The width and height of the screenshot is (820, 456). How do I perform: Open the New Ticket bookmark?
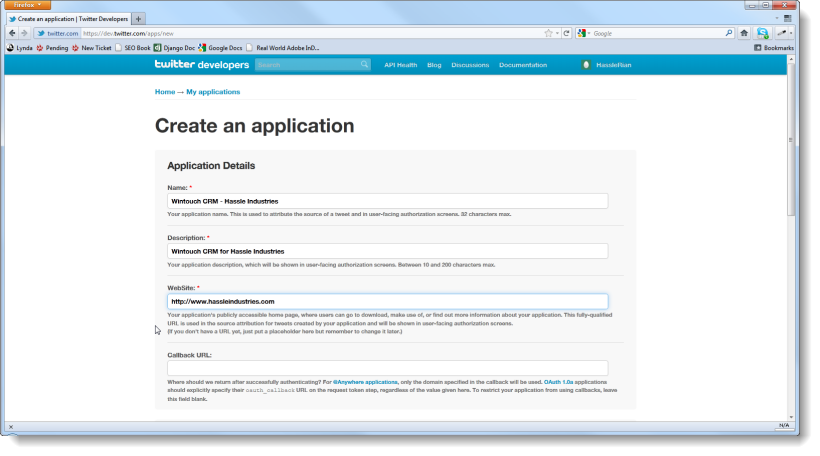pyautogui.click(x=92, y=48)
